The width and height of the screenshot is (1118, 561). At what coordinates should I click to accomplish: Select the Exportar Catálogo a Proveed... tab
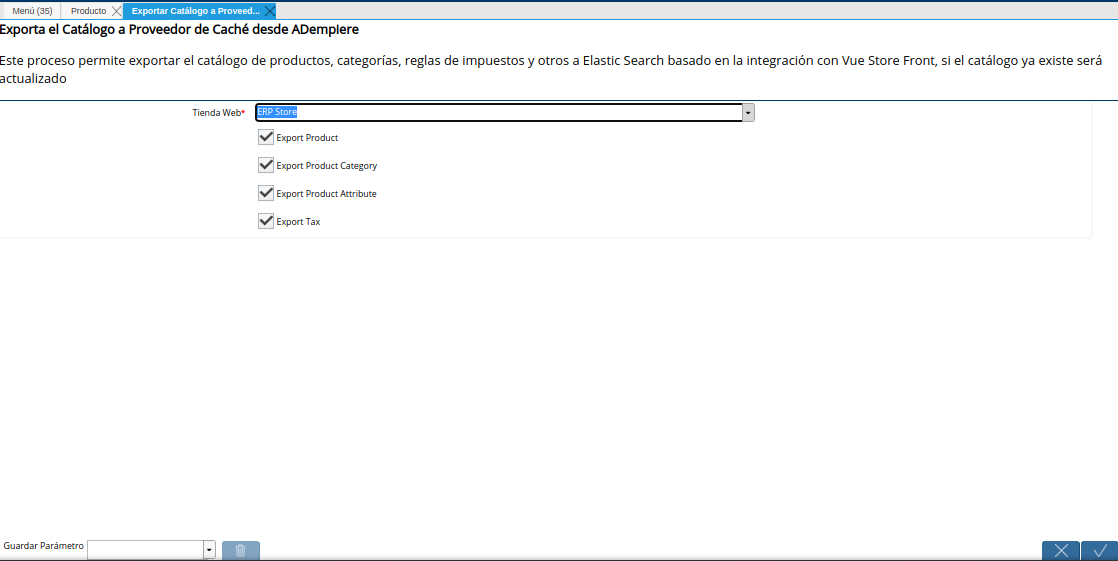pos(195,11)
